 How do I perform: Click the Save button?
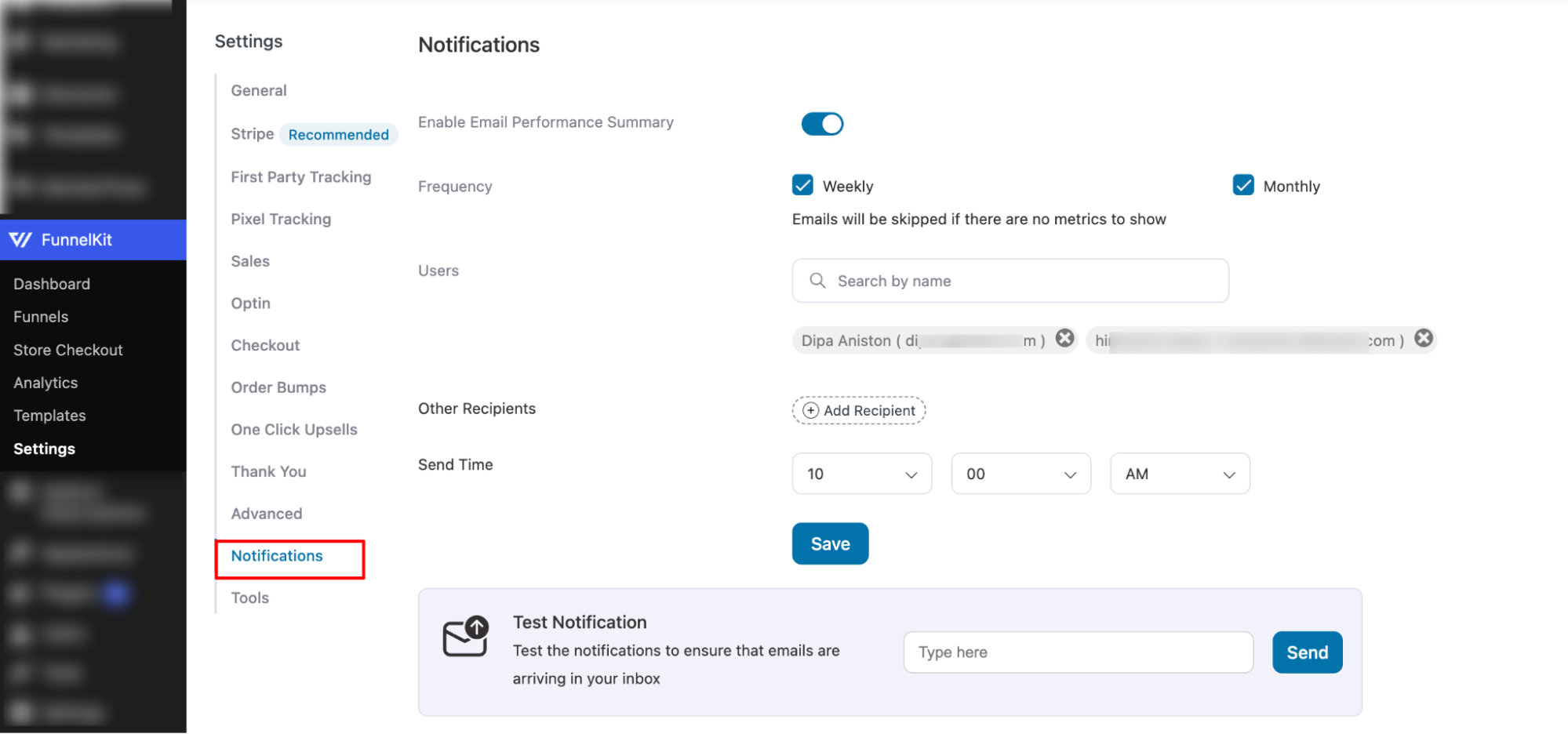(830, 543)
